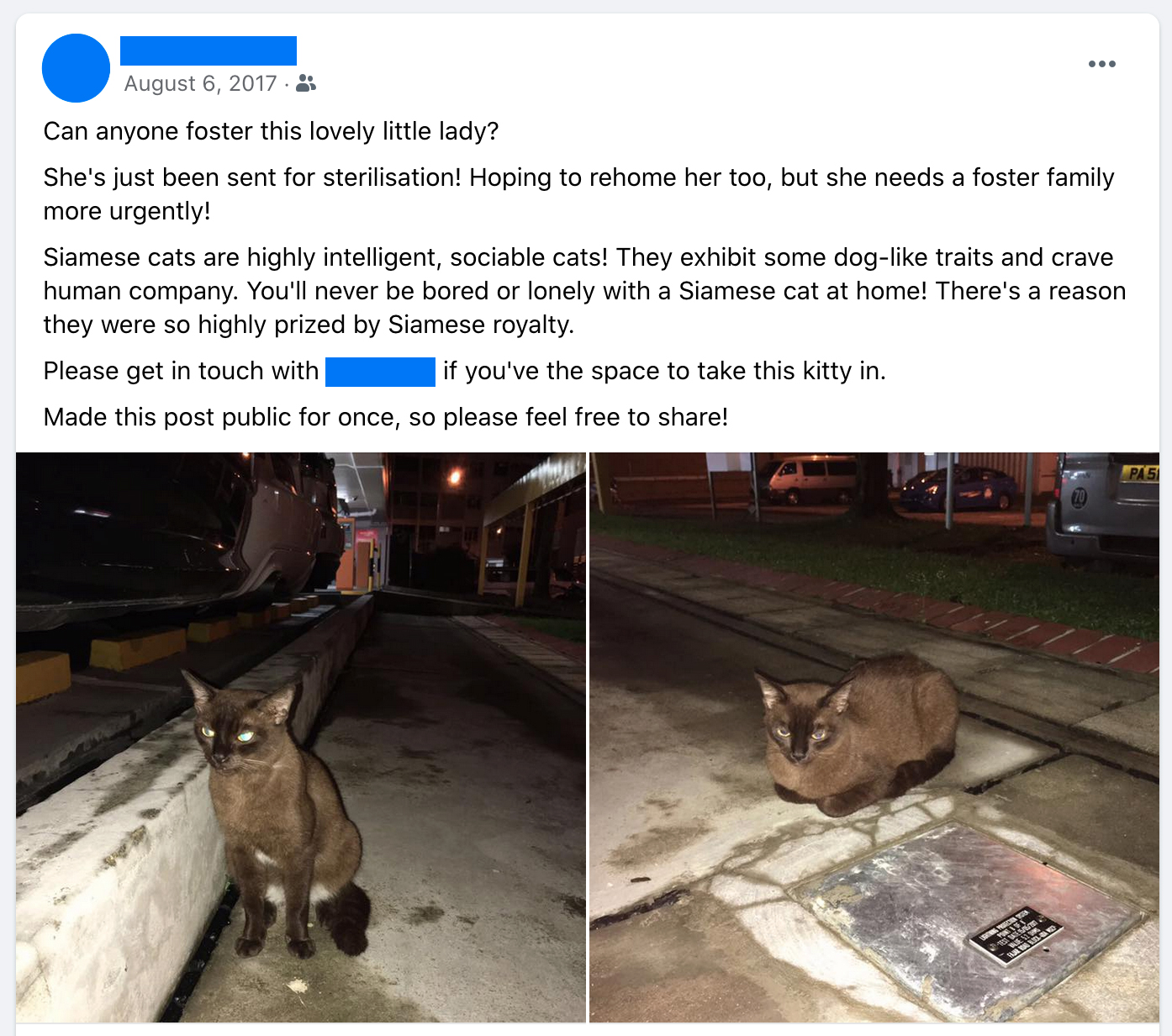Click the sterilisation update paragraph
1172x1036 pixels.
578,194
